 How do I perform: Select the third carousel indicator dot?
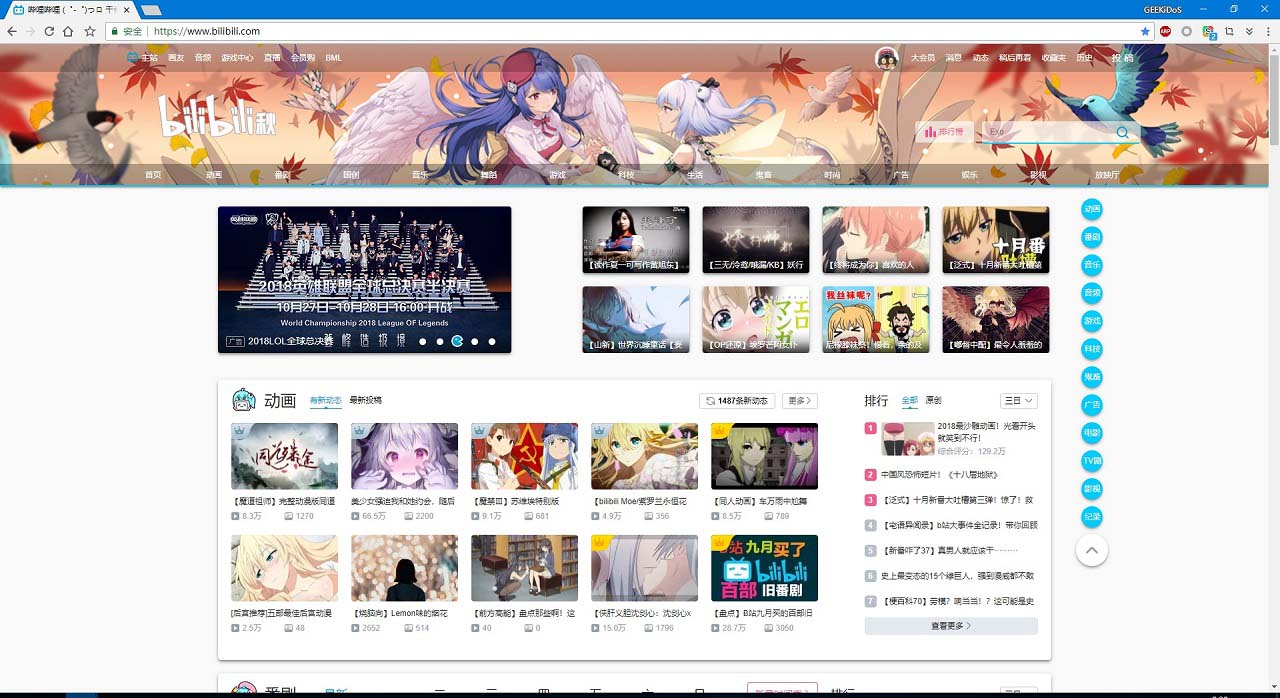458,341
